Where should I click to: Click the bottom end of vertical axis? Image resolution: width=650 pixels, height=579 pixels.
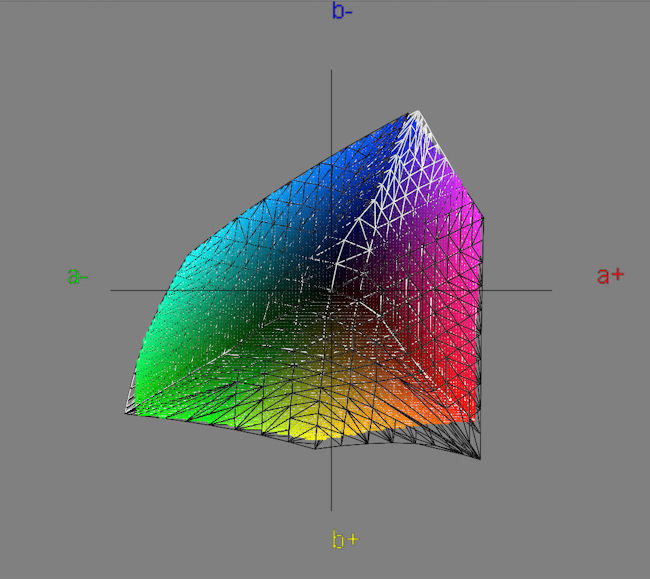[331, 509]
